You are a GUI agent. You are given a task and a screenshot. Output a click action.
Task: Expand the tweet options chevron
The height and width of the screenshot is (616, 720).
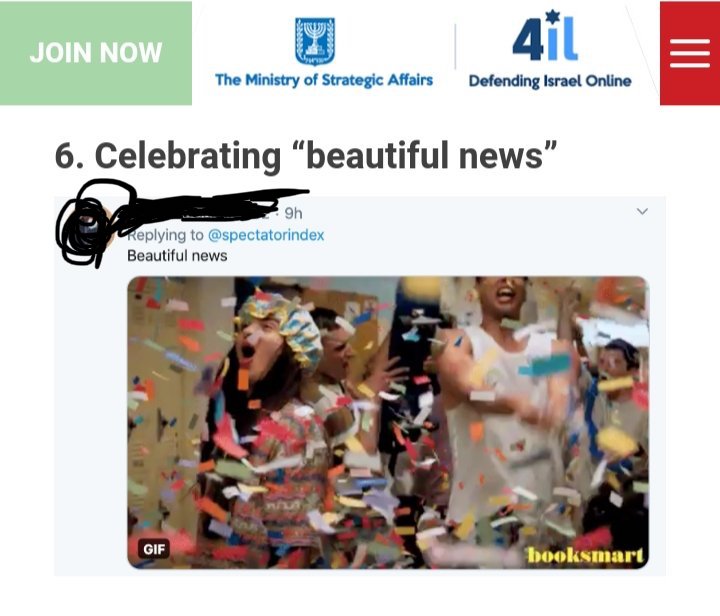point(642,211)
